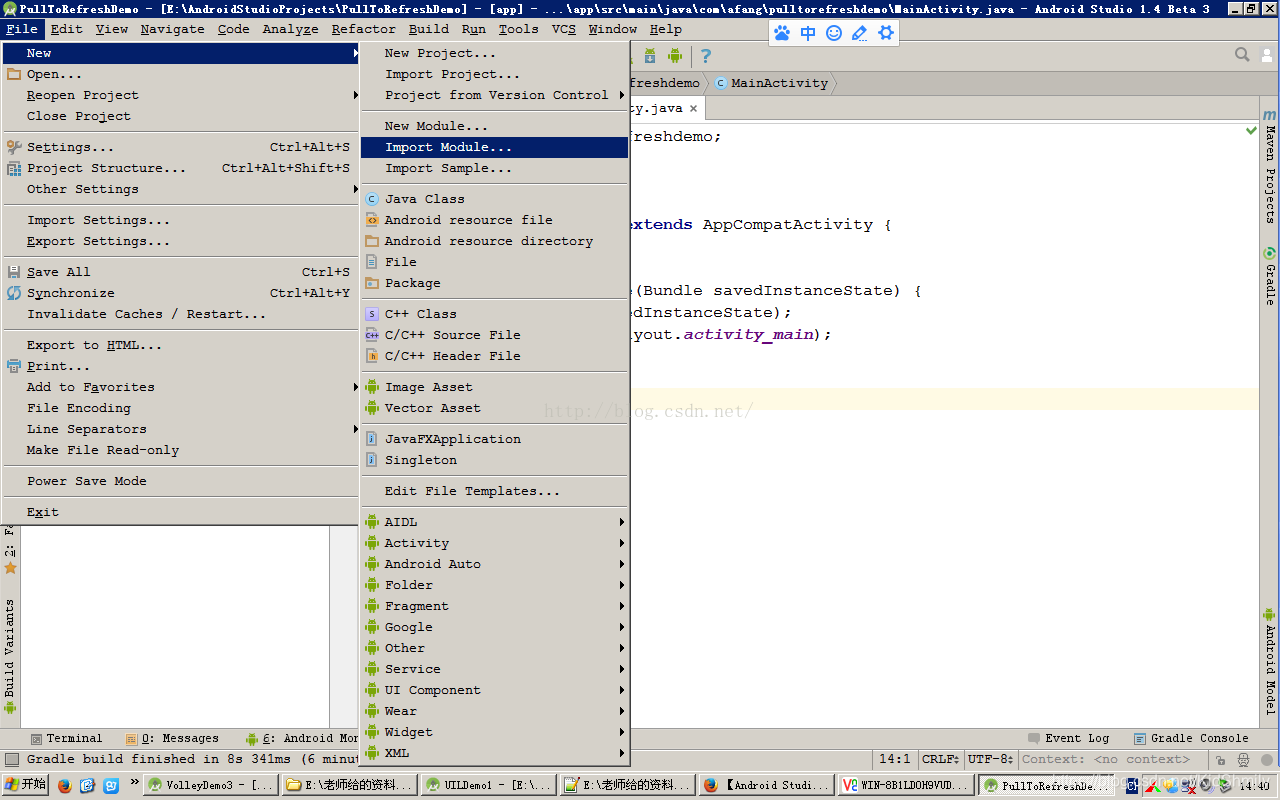This screenshot has height=800, width=1280.
Task: Expand the Widget submenu
Action: point(494,732)
